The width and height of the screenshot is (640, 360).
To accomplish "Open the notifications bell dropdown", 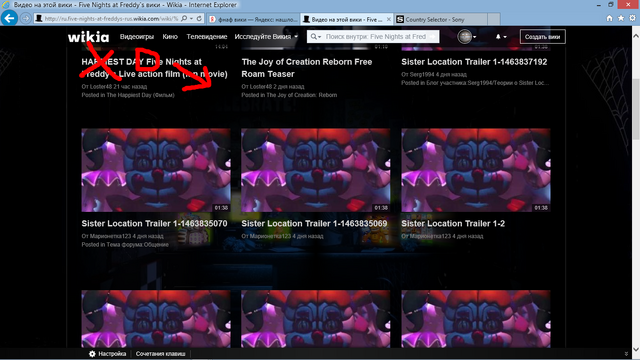I will pos(501,37).
